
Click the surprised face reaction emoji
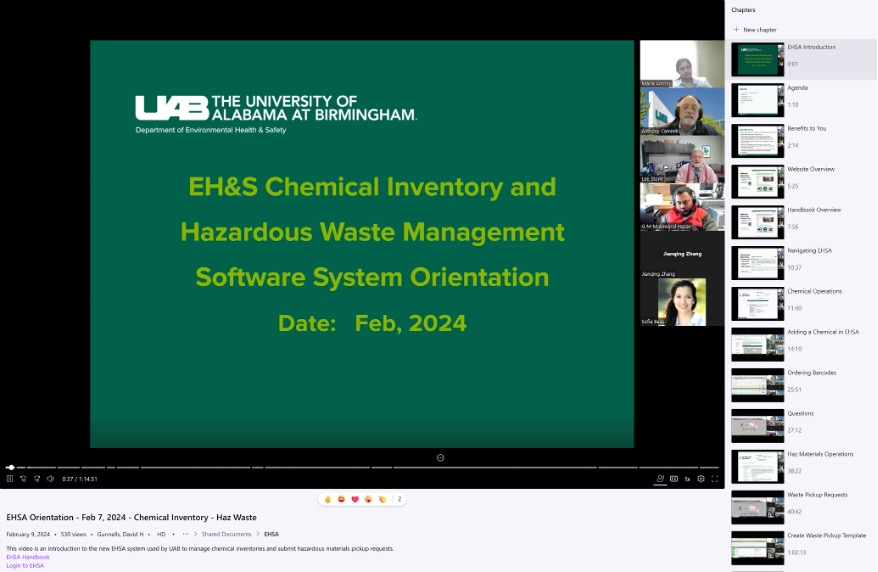point(368,499)
